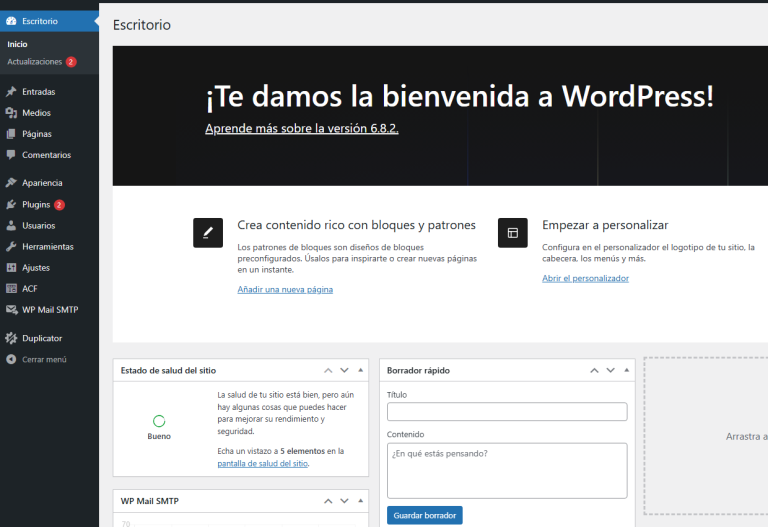The width and height of the screenshot is (768, 527).
Task: Focus the Contenido textarea
Action: click(507, 471)
